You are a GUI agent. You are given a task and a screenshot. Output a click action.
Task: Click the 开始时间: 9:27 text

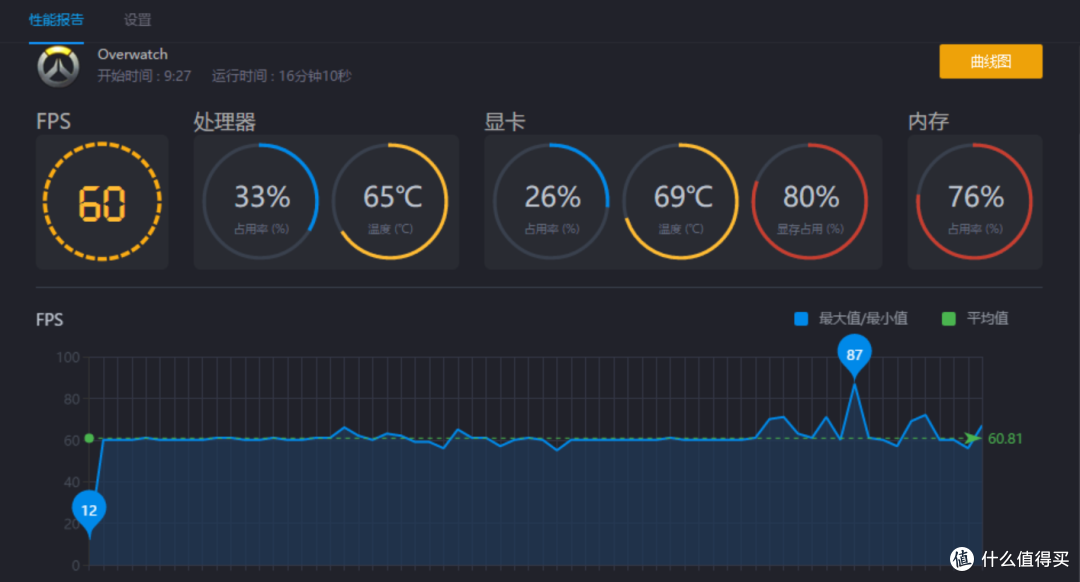[x=144, y=76]
